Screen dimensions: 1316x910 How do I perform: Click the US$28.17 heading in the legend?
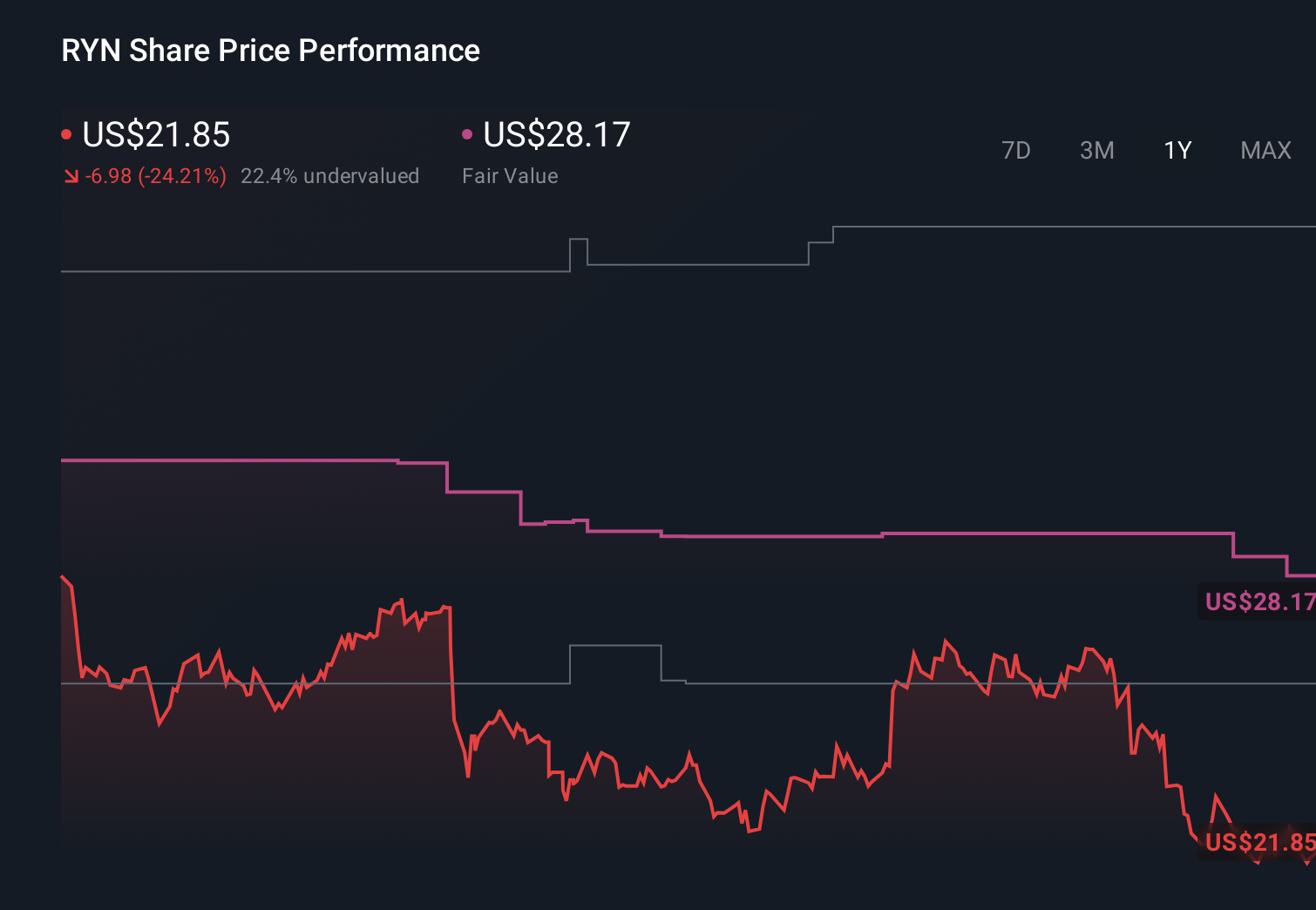tap(555, 135)
